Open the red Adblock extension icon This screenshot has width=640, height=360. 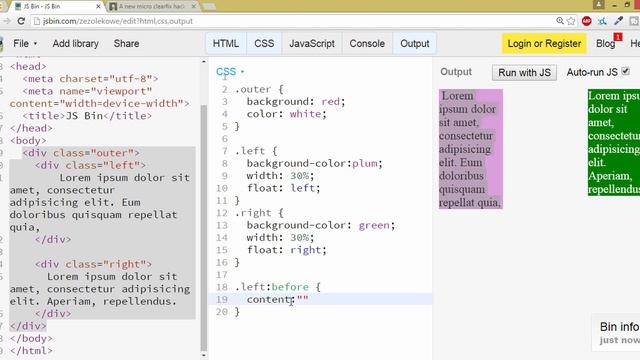click(587, 21)
